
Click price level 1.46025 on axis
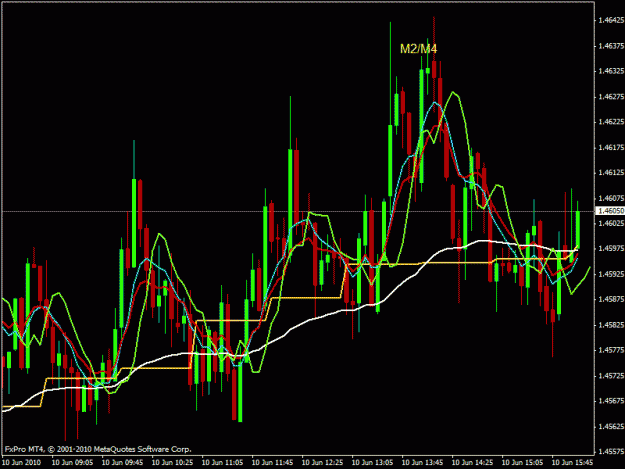611,223
